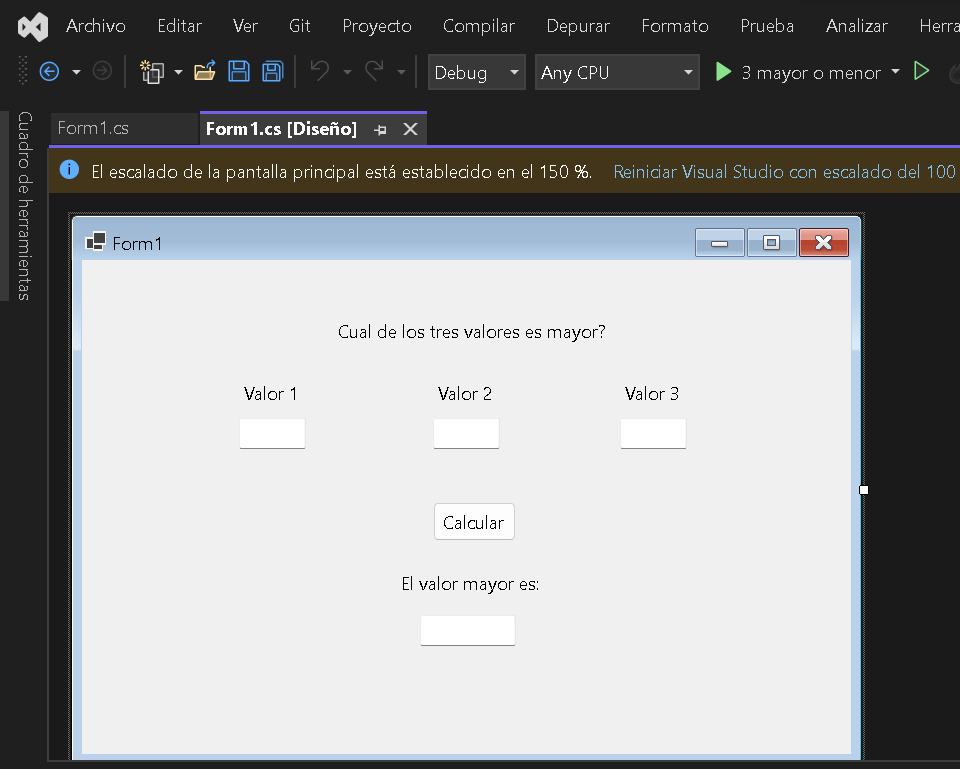Click the Save All double disk icon
The width and height of the screenshot is (960, 769).
click(x=272, y=72)
